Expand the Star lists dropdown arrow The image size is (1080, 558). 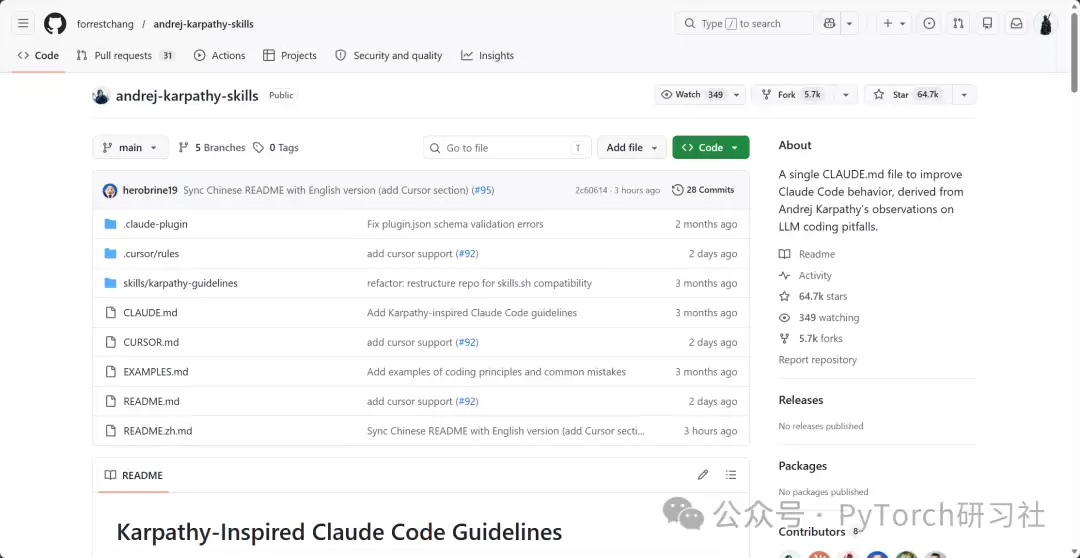[964, 94]
